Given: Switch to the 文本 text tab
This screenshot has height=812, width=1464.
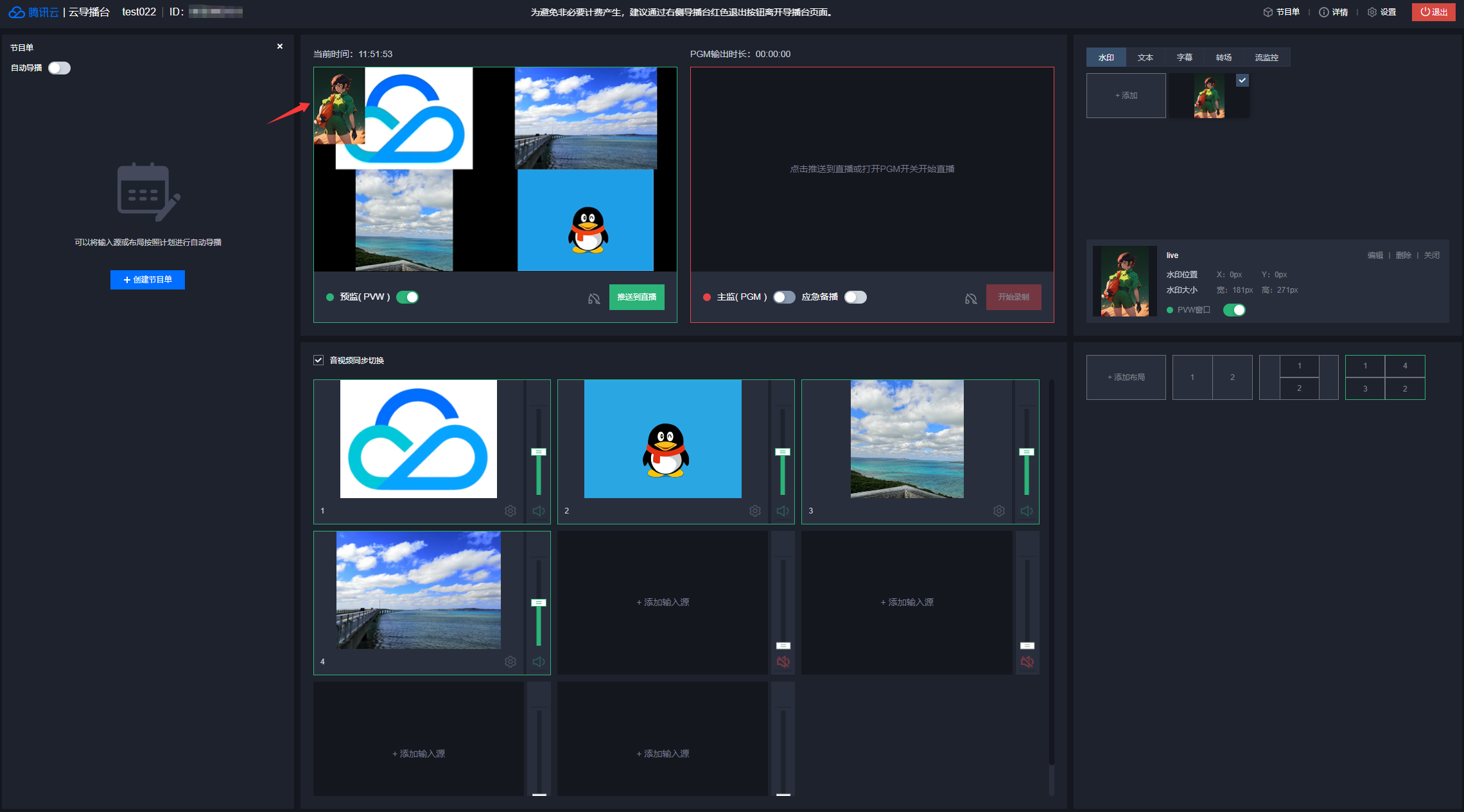Looking at the screenshot, I should 1145,58.
